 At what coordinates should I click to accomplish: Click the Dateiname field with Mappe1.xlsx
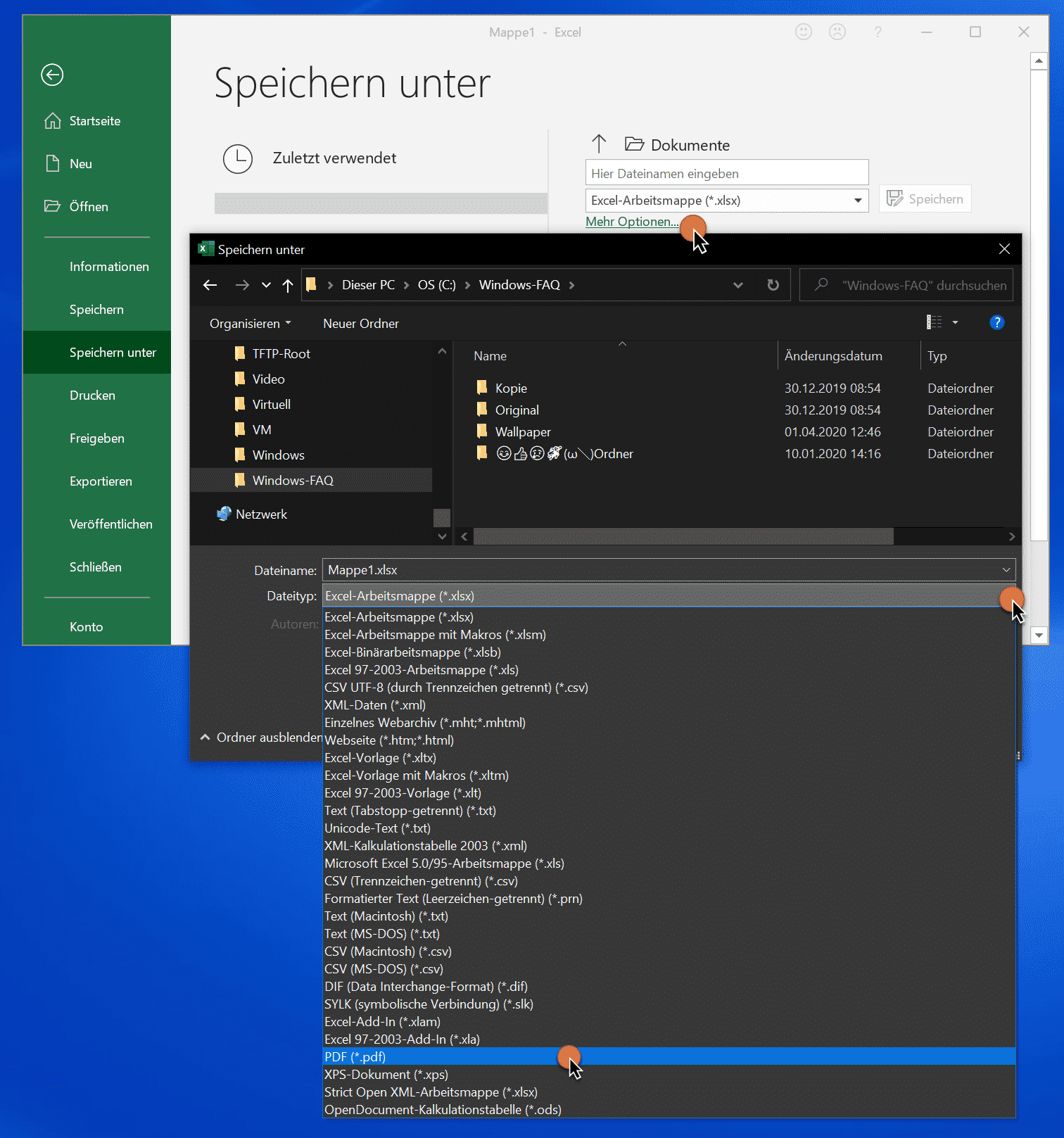669,570
